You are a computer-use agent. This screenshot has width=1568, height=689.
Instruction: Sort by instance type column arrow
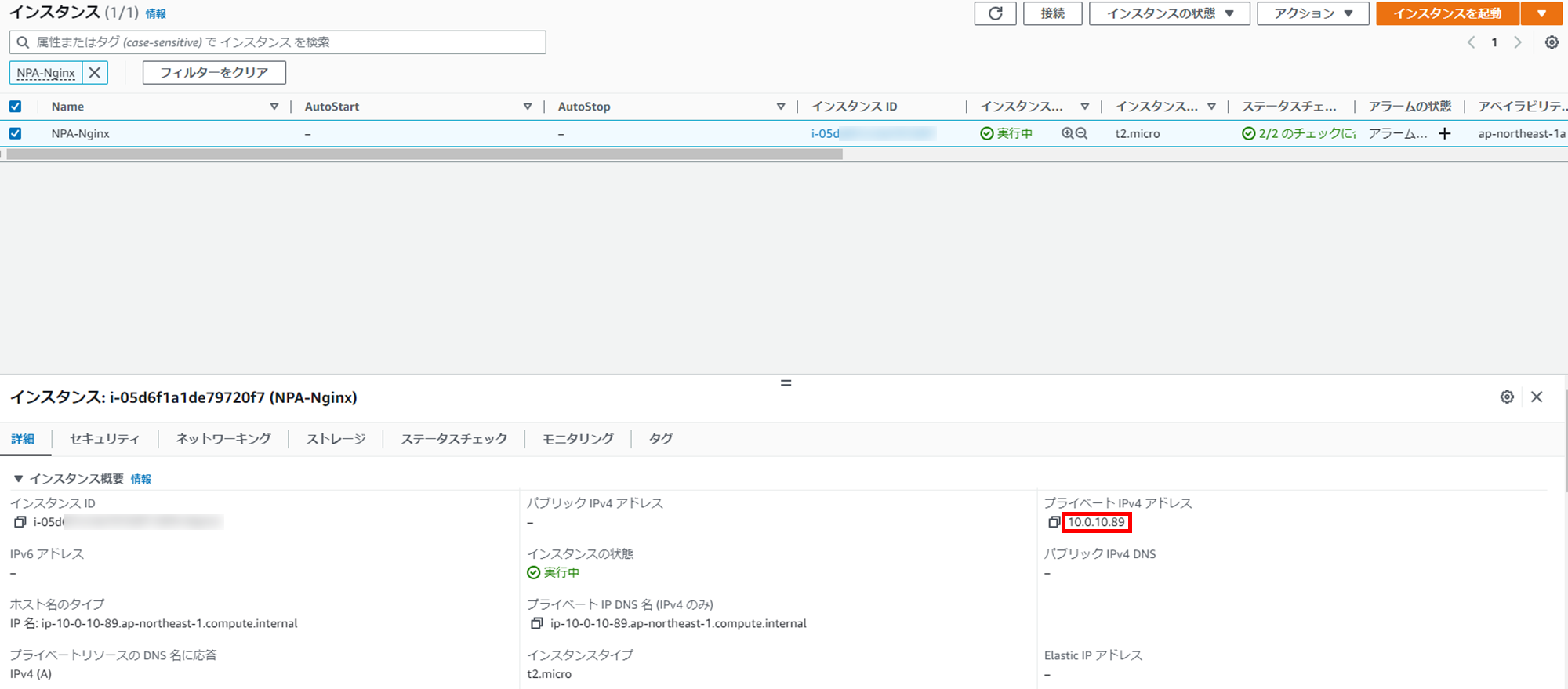click(1211, 107)
